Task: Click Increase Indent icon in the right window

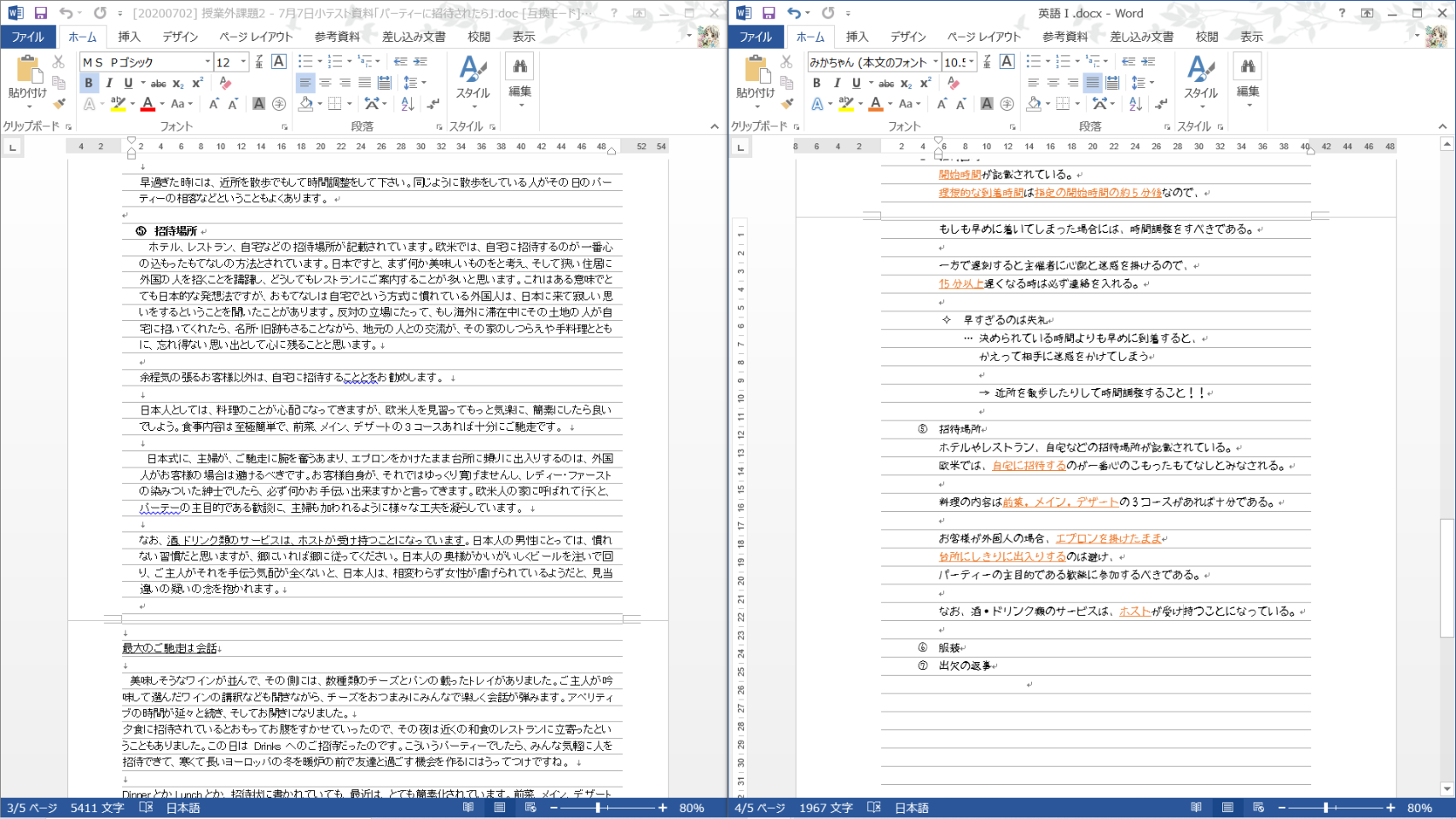Action: (1148, 61)
